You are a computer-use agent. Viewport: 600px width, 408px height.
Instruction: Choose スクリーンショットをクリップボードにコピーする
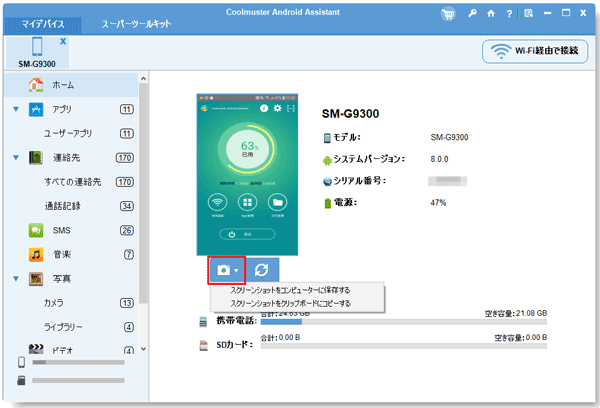click(290, 304)
